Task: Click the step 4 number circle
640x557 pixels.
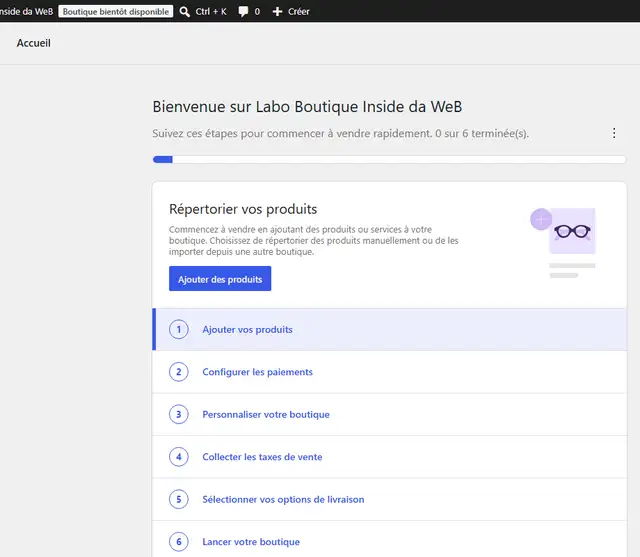Action: [x=179, y=457]
